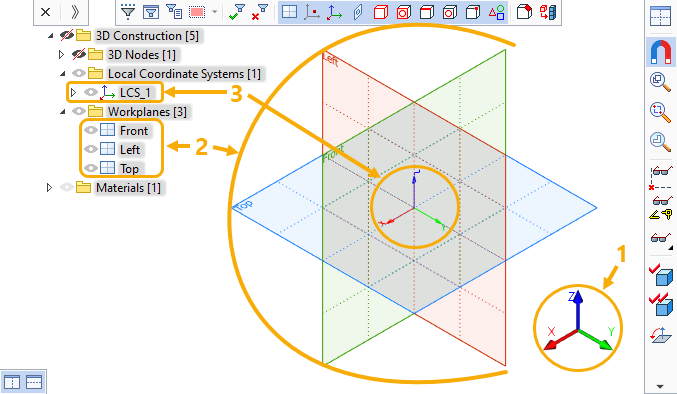Viewport: 677px width, 394px height.
Task: Hide the Front workplane eye icon
Action: [91, 130]
